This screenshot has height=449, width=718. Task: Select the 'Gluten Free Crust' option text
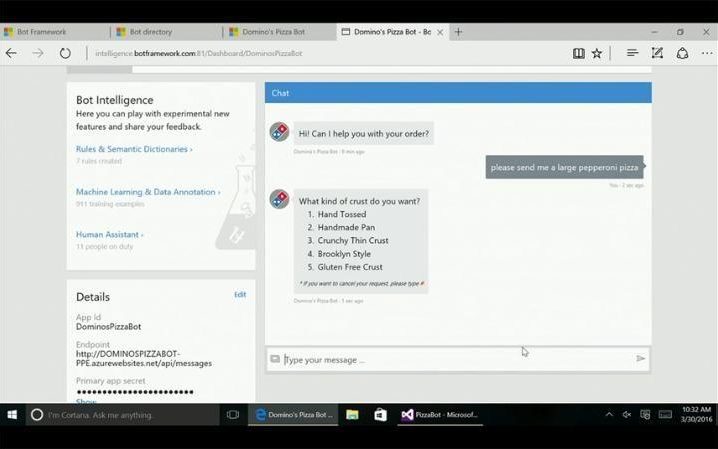click(350, 267)
